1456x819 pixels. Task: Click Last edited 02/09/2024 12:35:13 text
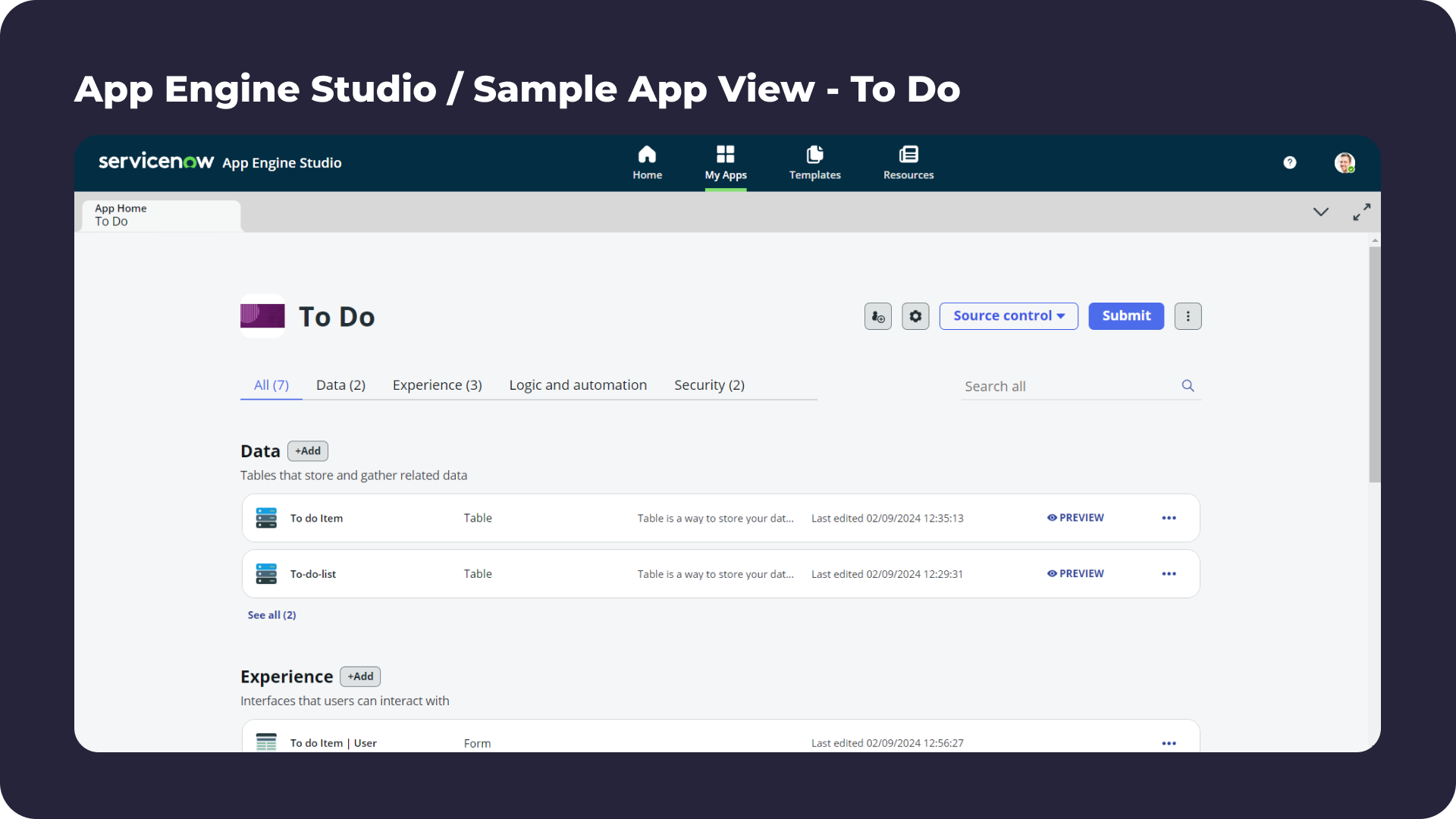[887, 518]
